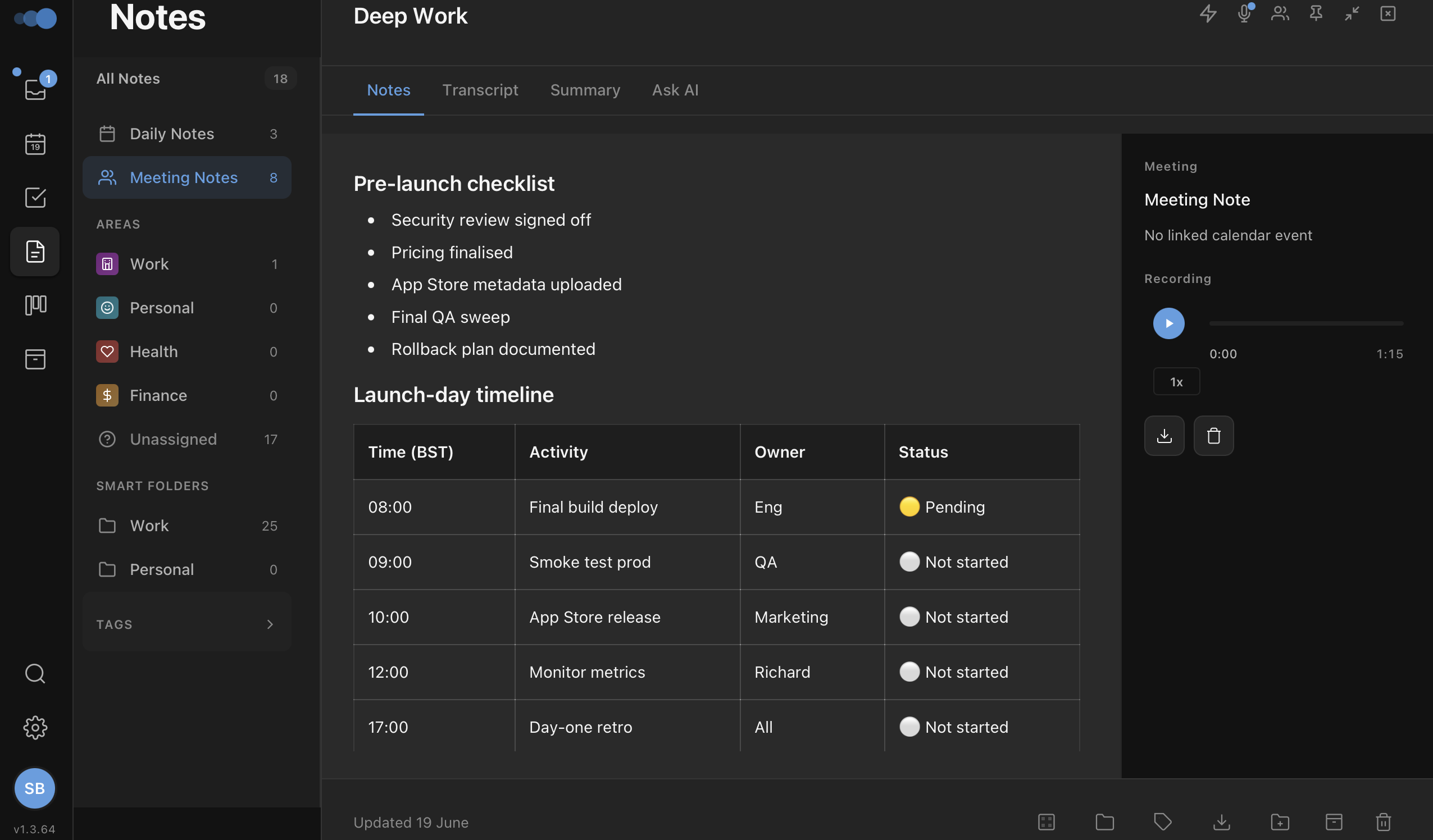The width and height of the screenshot is (1433, 840).
Task: Archive the note via footer icon
Action: click(1334, 822)
